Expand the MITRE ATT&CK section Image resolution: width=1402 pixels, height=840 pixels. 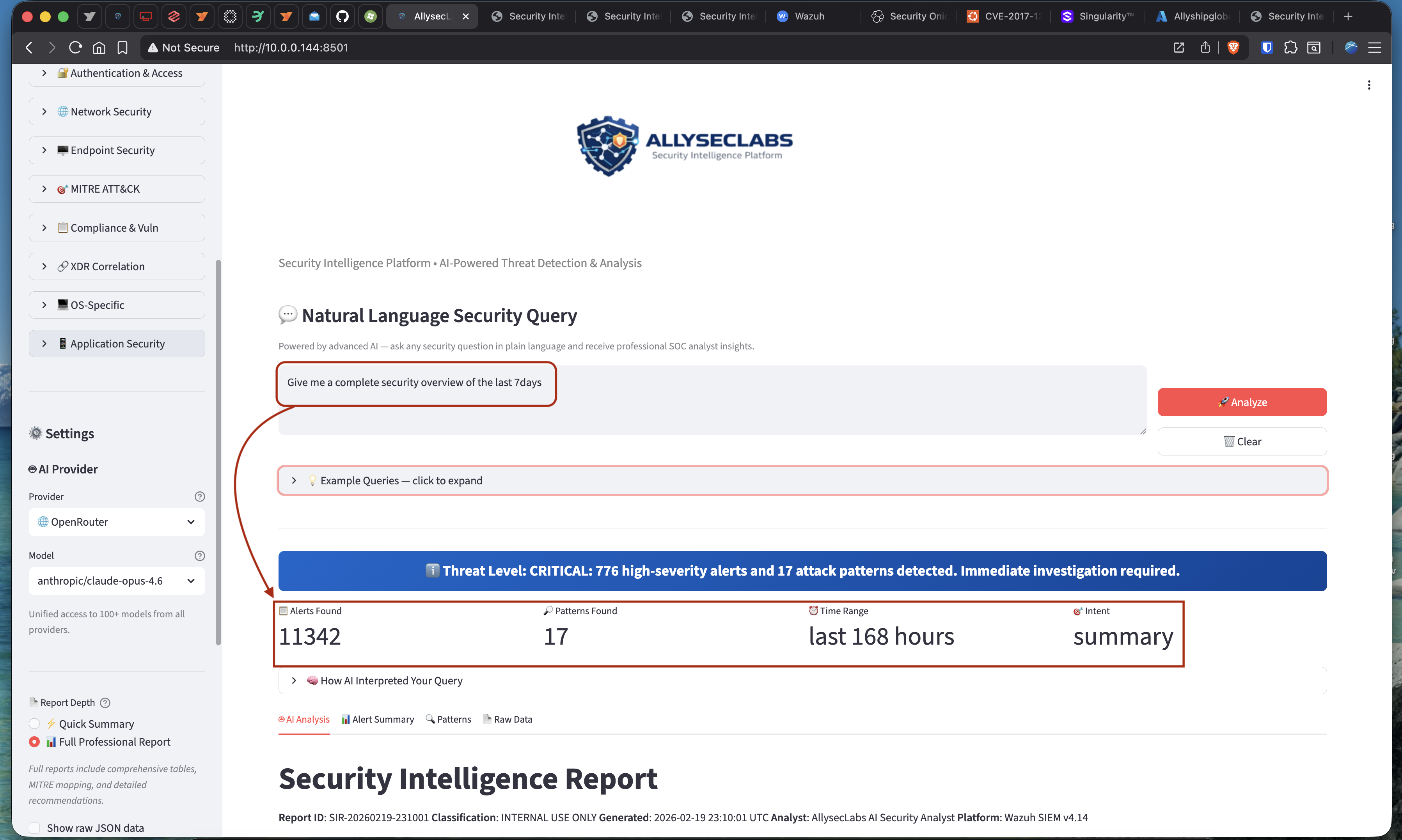(x=117, y=188)
